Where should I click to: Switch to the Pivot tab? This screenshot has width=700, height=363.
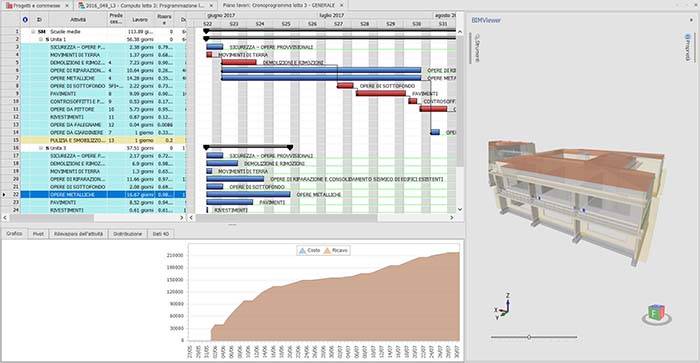(38, 234)
